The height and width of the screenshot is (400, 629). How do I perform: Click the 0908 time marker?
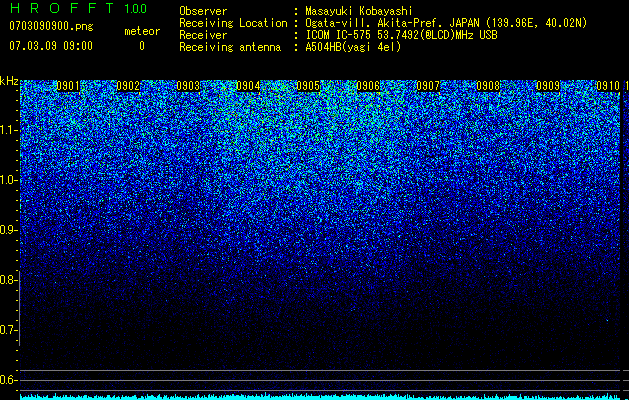pyautogui.click(x=488, y=86)
